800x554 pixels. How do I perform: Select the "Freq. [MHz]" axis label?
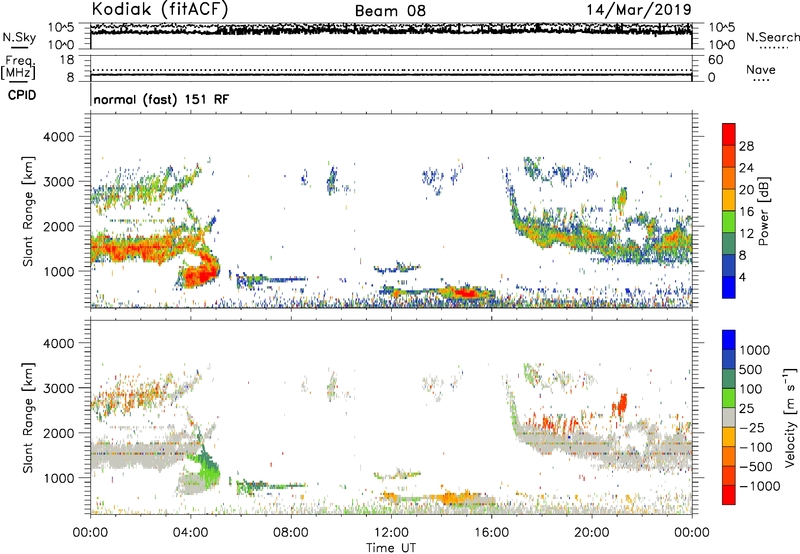click(x=19, y=68)
